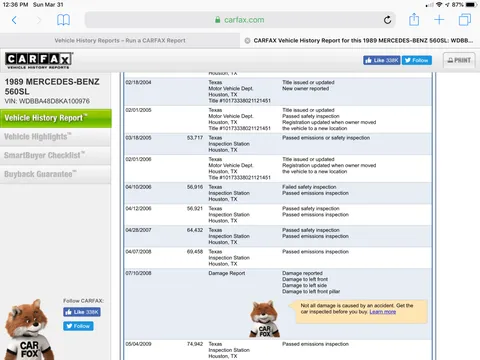
Task: Tap the carfax.com address bar
Action: 240,20
